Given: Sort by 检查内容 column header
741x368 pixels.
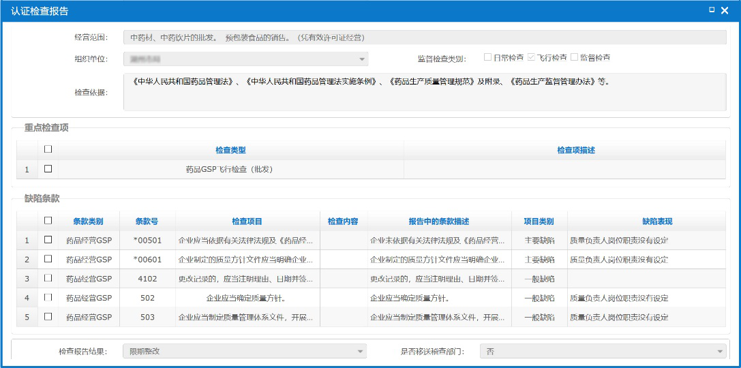Looking at the screenshot, I should tap(343, 221).
